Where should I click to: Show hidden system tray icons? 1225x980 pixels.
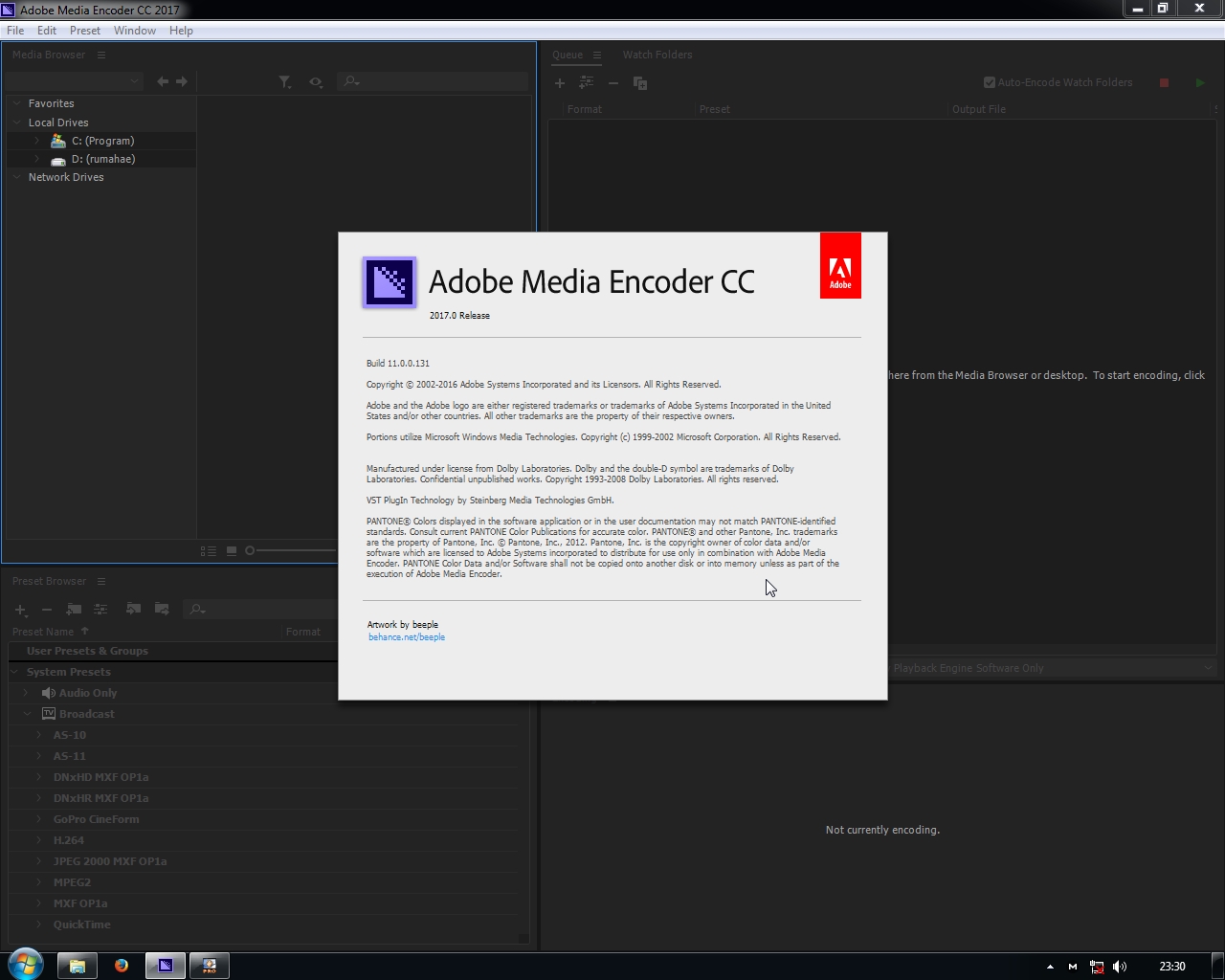1050,967
